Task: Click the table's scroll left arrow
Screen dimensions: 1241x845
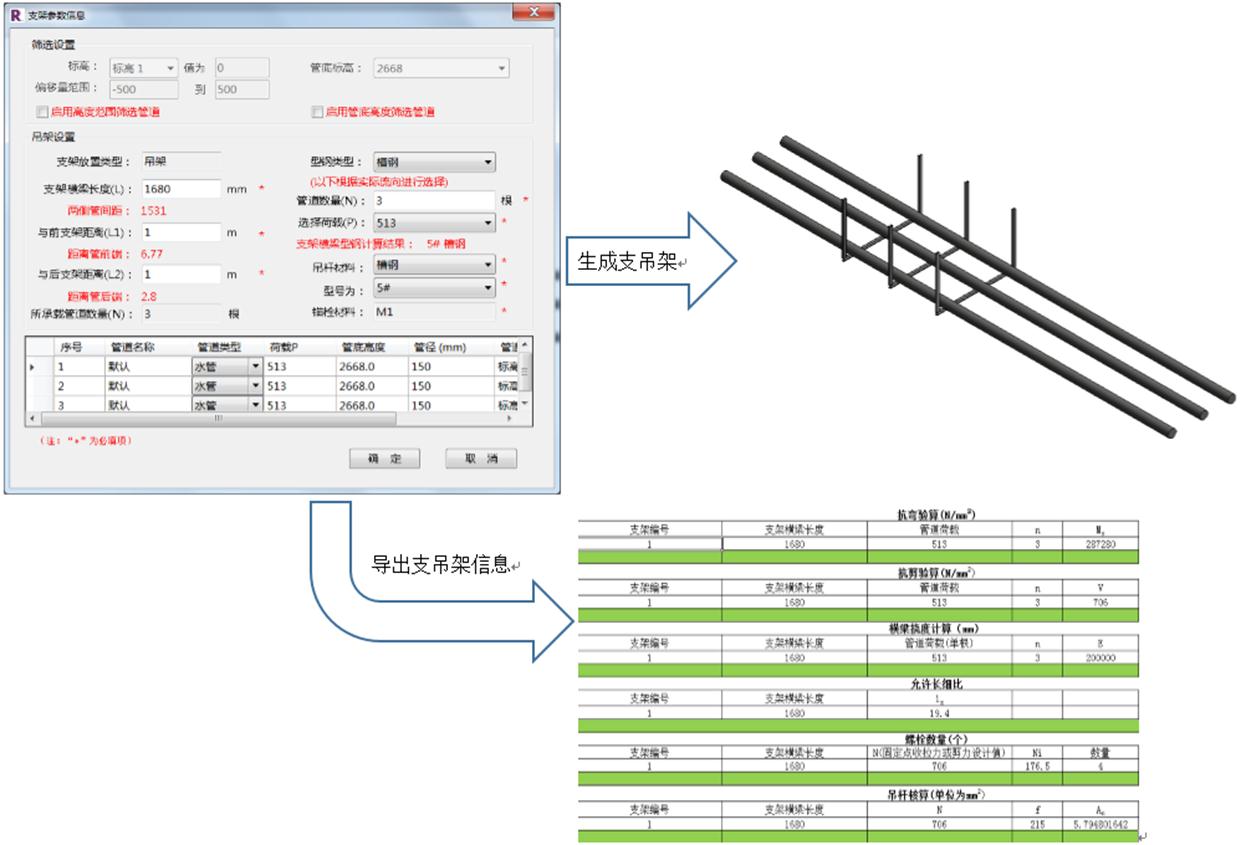Action: click(33, 419)
